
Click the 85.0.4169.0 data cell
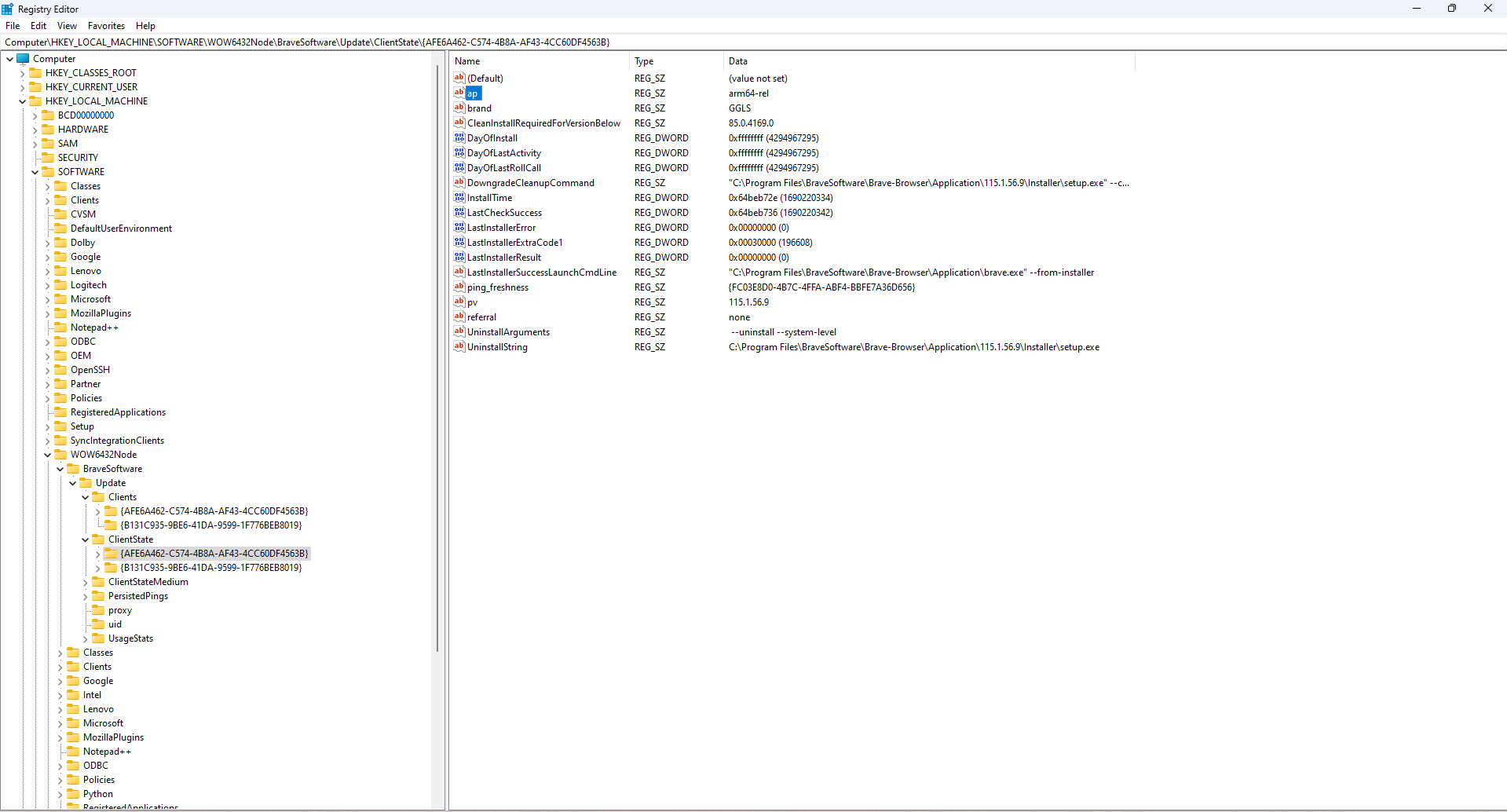751,123
